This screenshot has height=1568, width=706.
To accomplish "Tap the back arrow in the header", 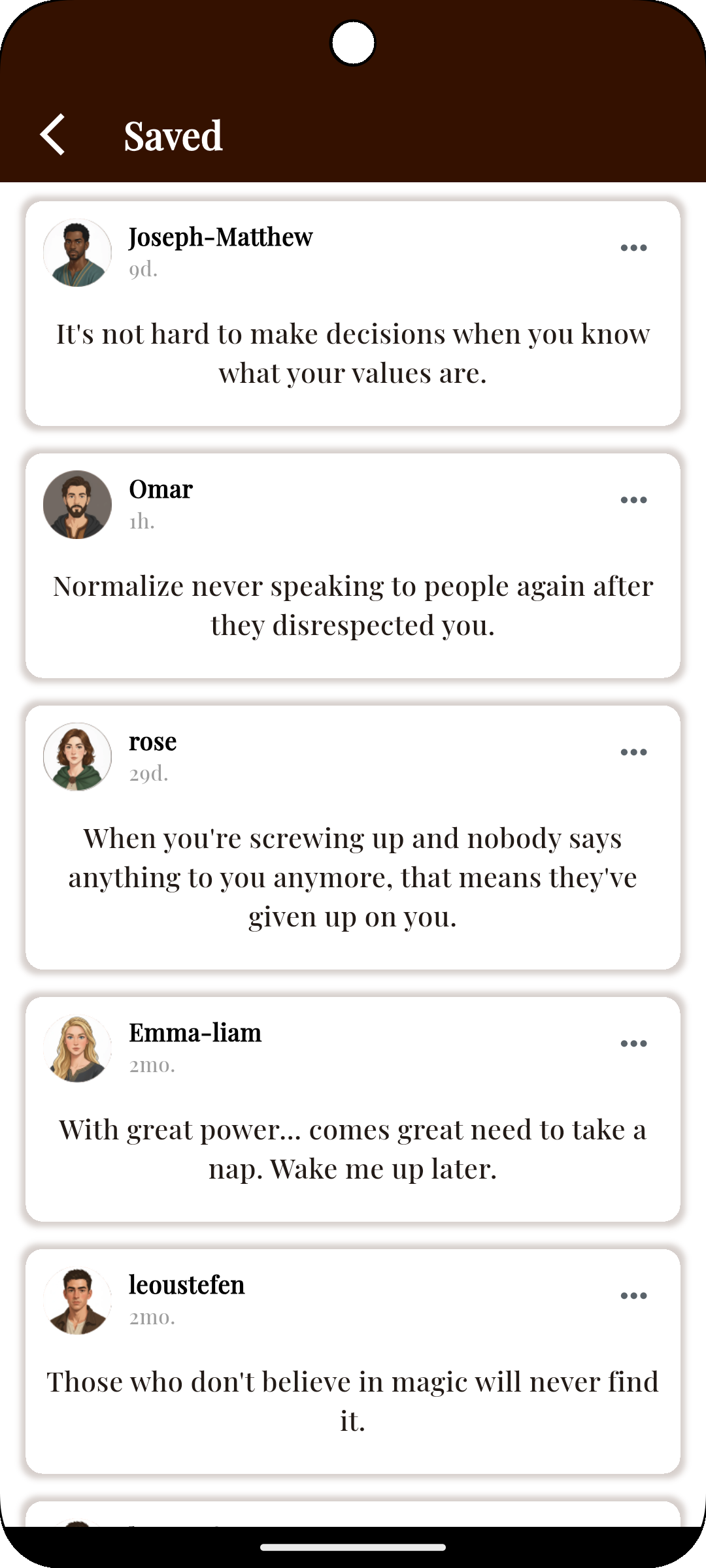I will coord(54,135).
